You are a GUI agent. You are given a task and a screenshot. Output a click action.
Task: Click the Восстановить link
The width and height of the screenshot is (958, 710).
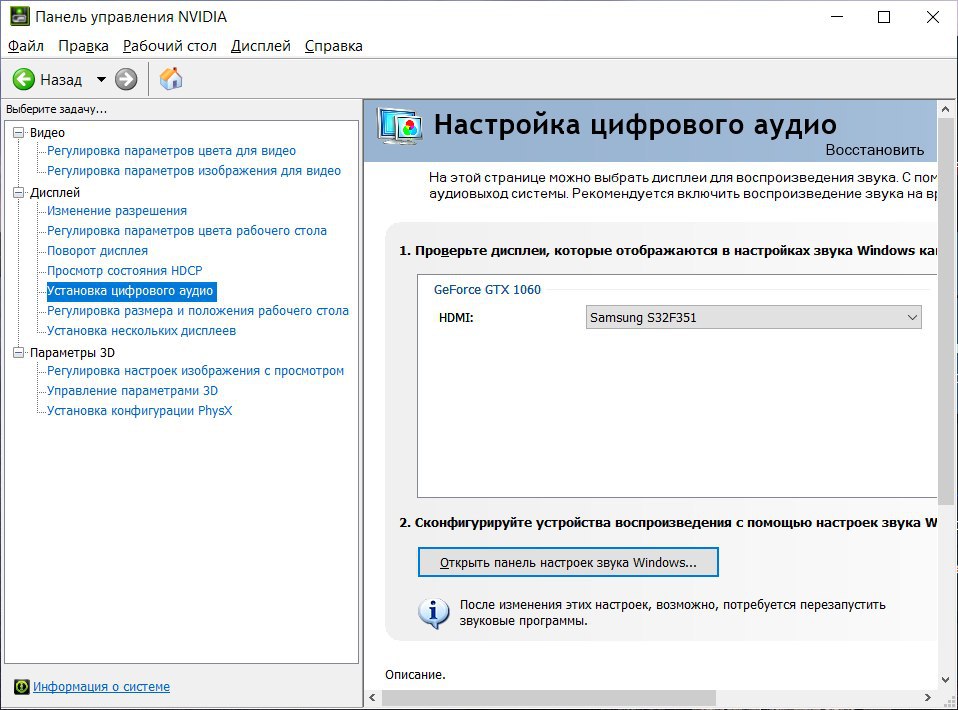click(875, 150)
